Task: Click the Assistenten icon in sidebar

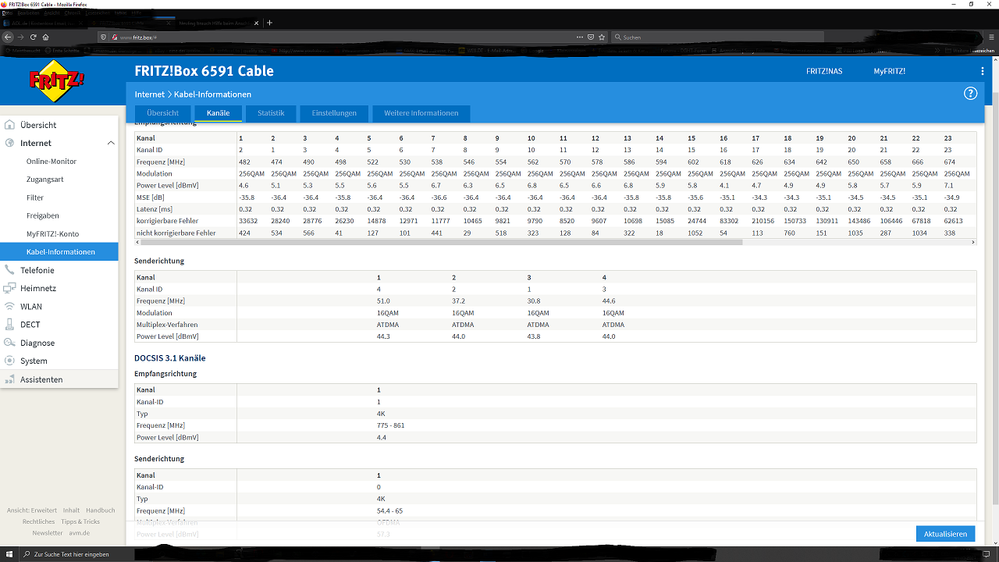Action: pyautogui.click(x=10, y=379)
